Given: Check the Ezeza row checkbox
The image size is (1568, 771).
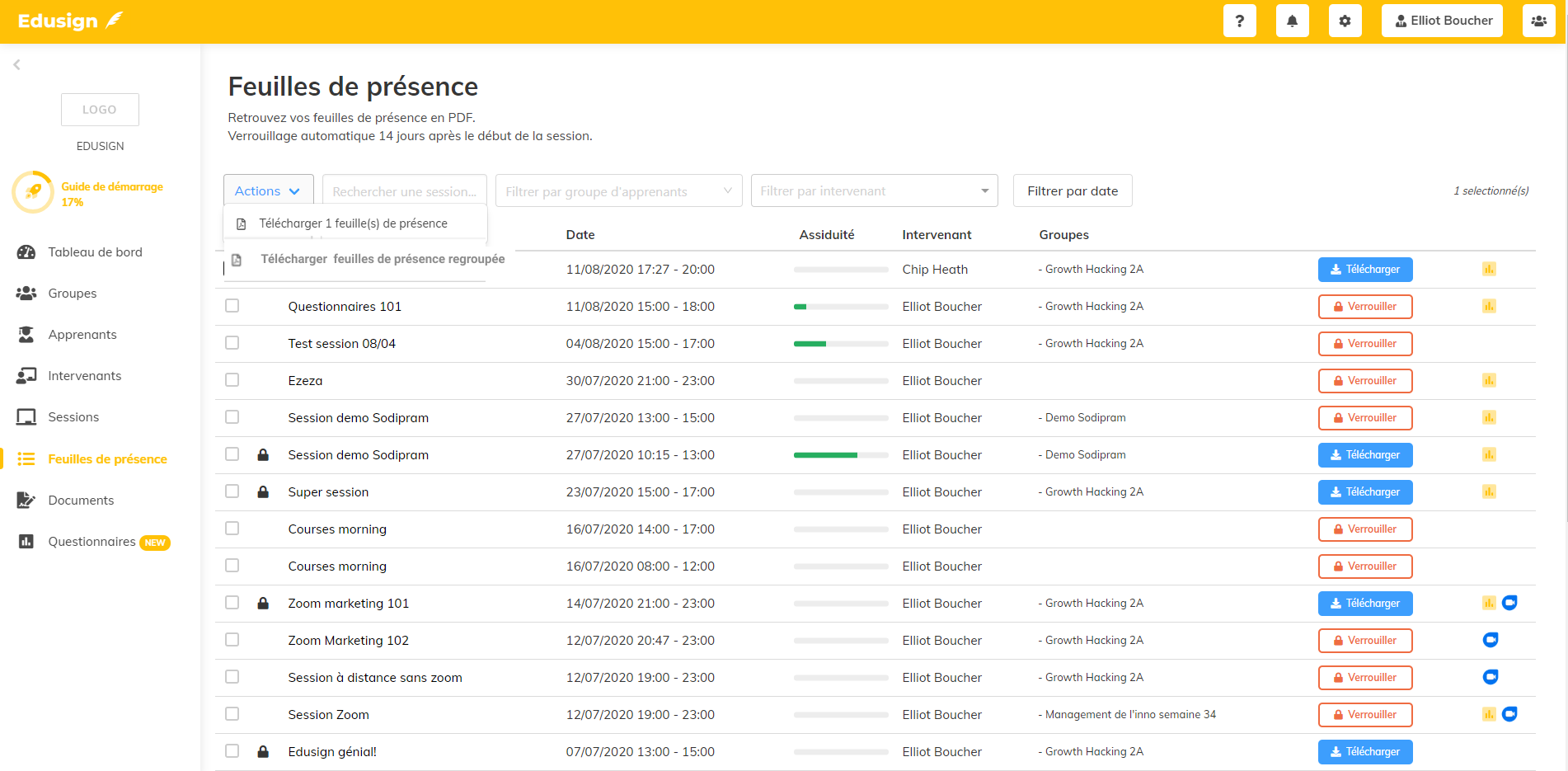Looking at the screenshot, I should 232,380.
